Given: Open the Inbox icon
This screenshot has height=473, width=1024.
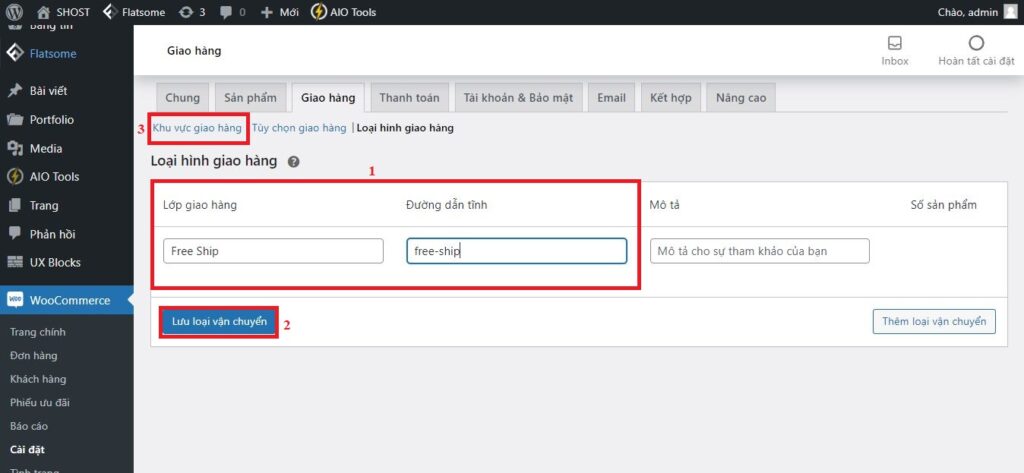Looking at the screenshot, I should pos(894,43).
